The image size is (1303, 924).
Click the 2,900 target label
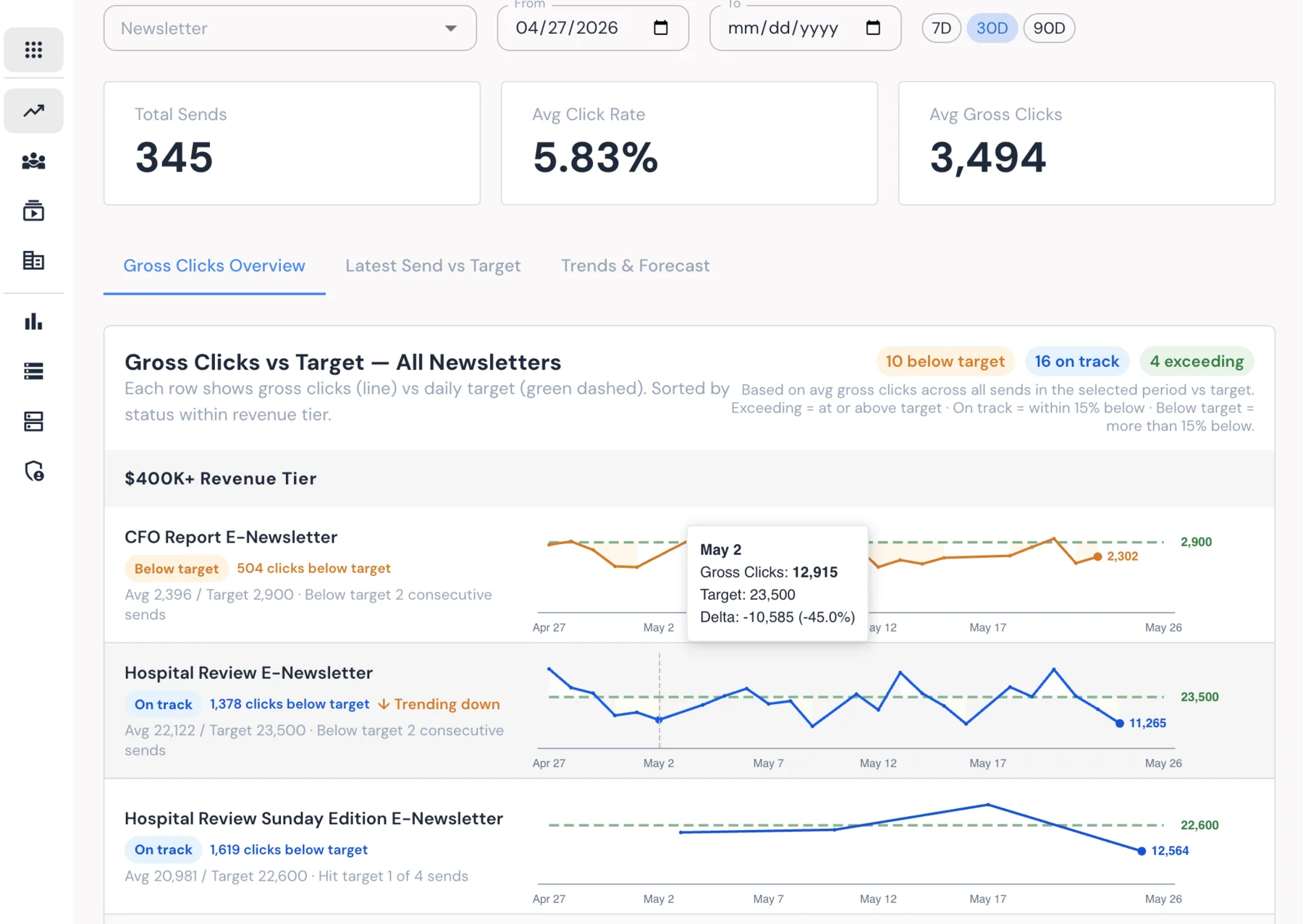click(x=1196, y=542)
